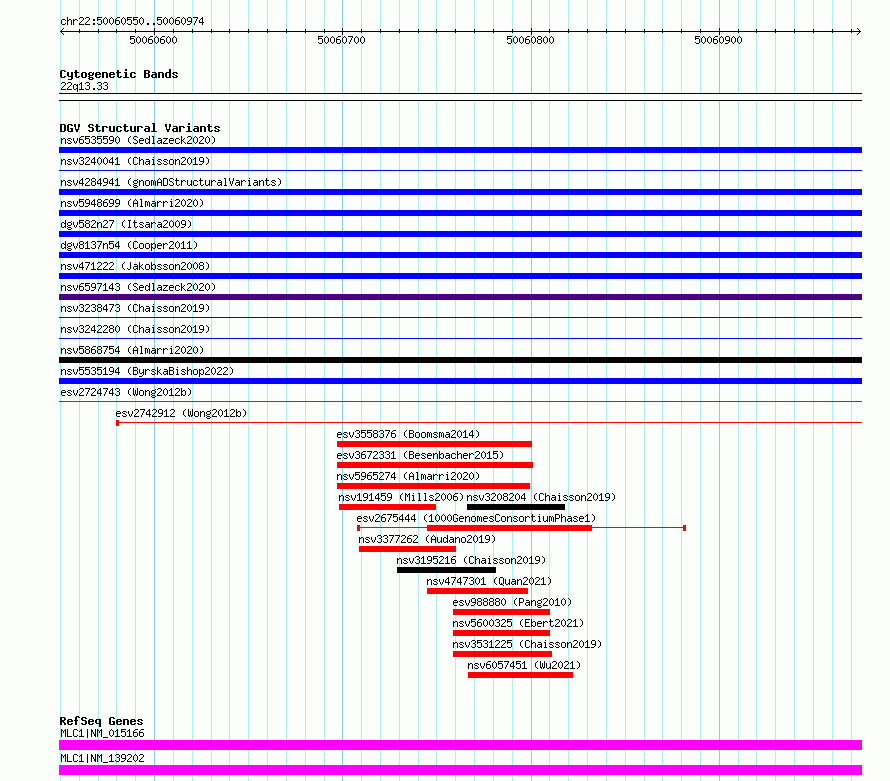Click nsv471222 (Jakobsson2008) variant label
This screenshot has height=781, width=890.
(135, 266)
